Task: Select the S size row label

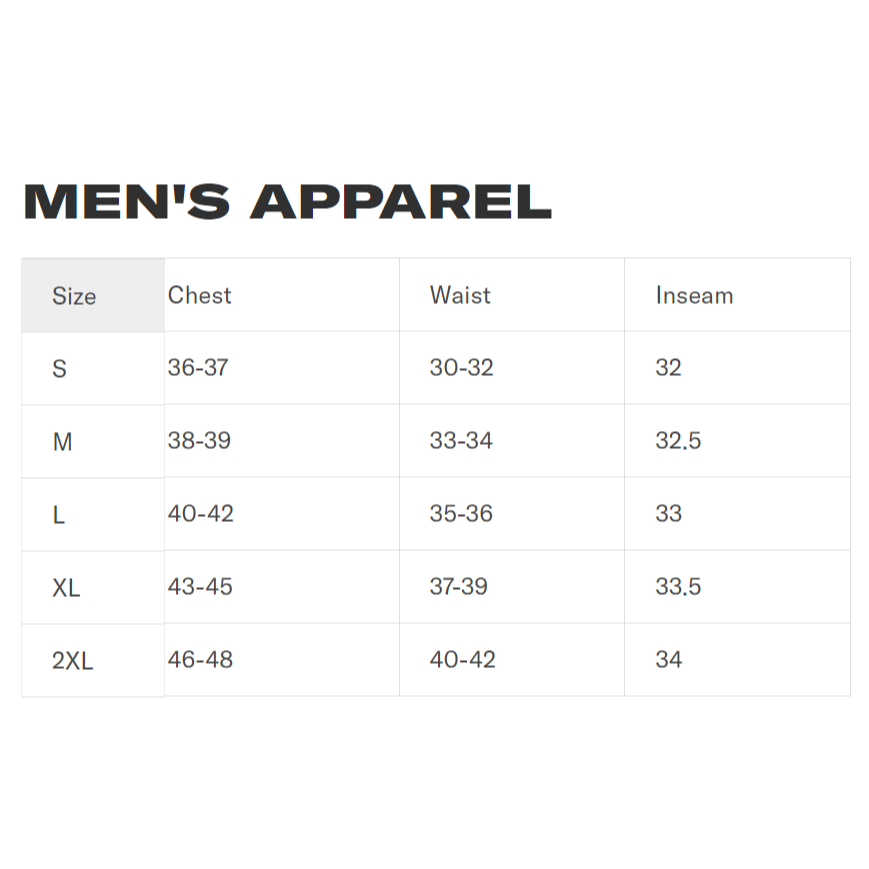Action: click(x=59, y=369)
